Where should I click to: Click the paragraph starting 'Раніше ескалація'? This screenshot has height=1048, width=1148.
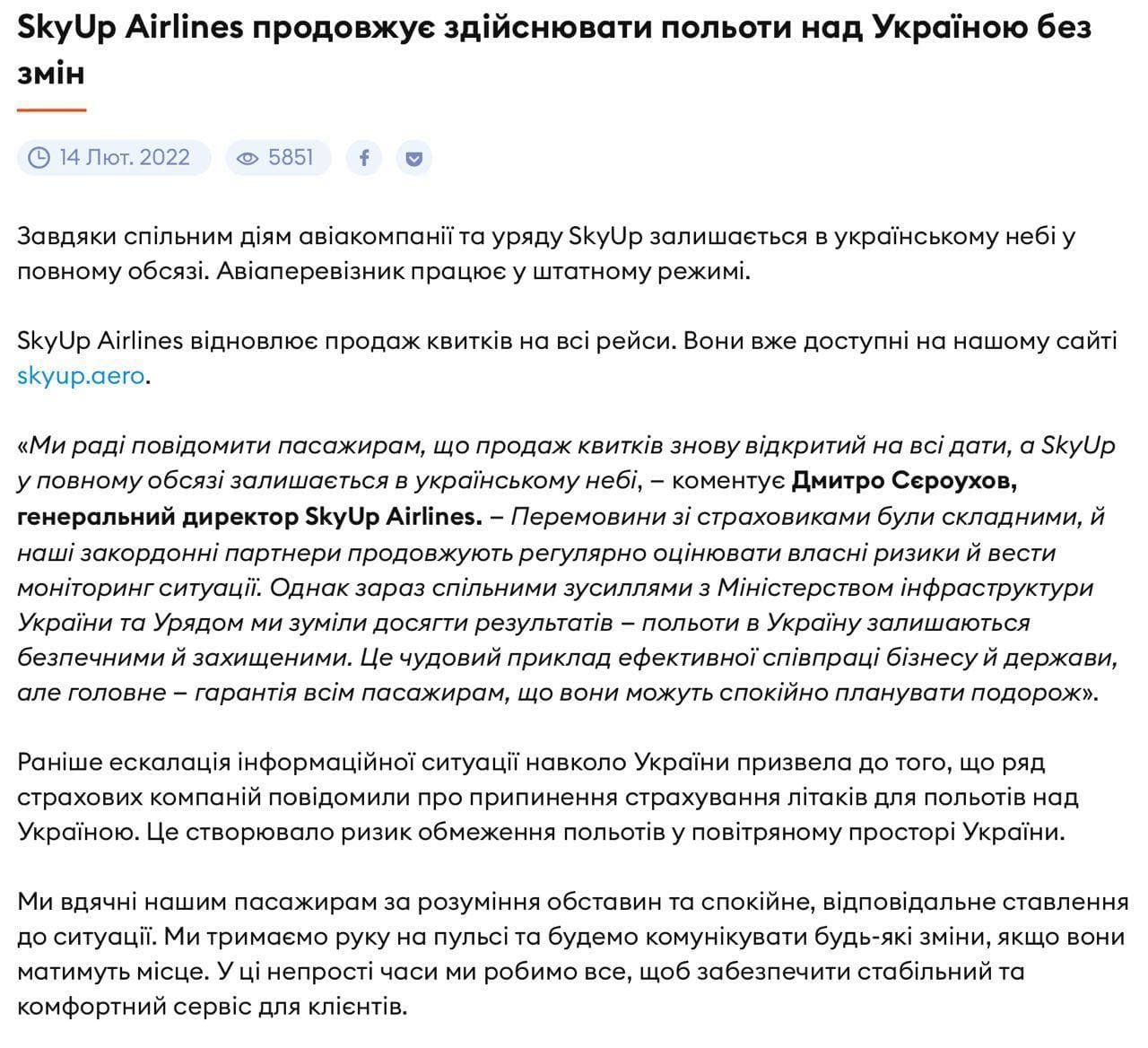click(538, 797)
